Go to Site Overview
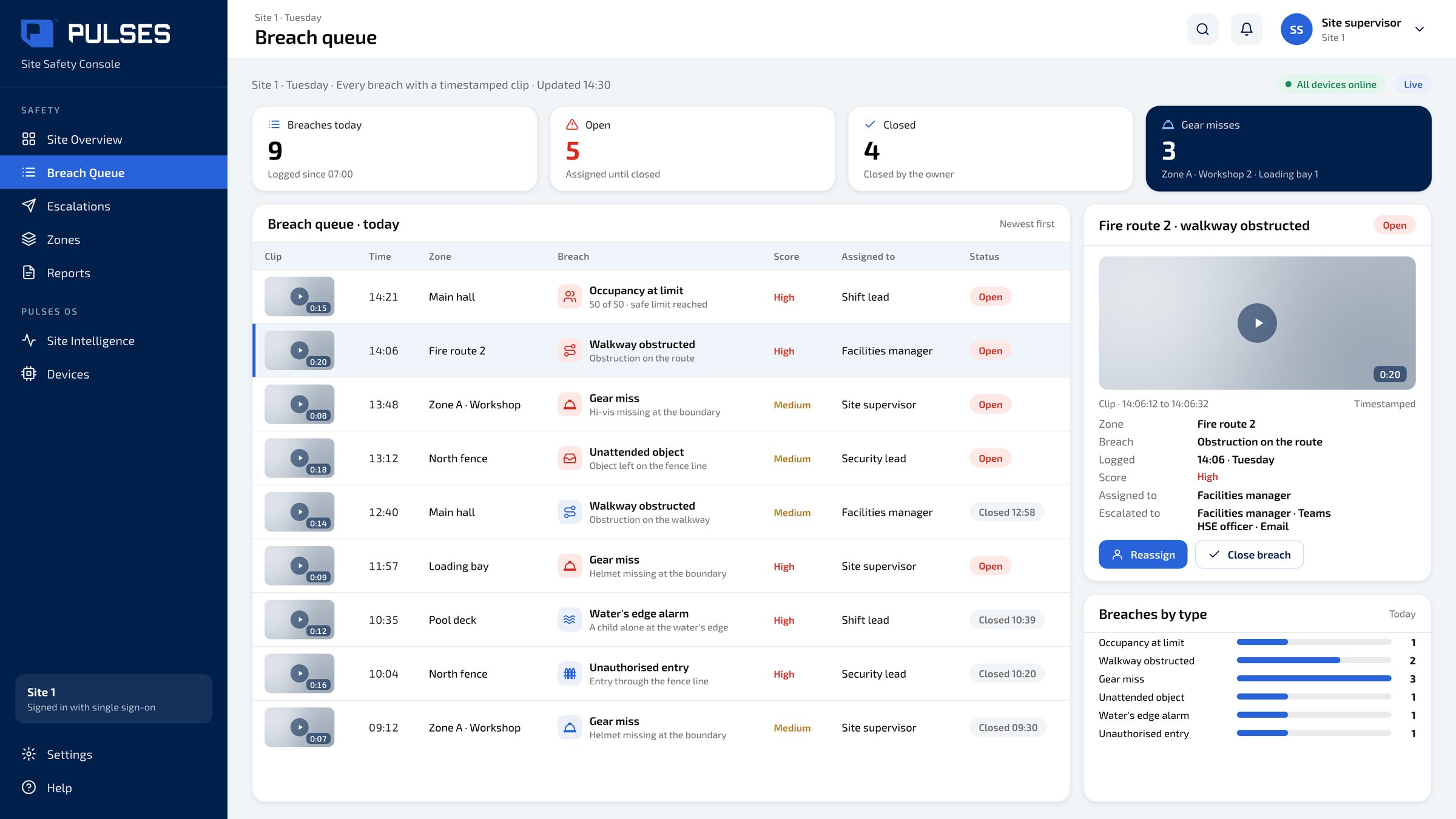 point(113,139)
